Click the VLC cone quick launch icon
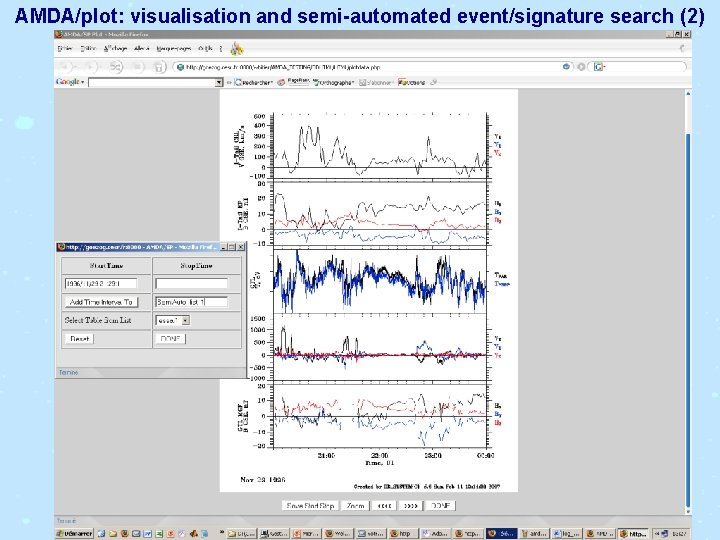The image size is (720, 540). (x=194, y=534)
